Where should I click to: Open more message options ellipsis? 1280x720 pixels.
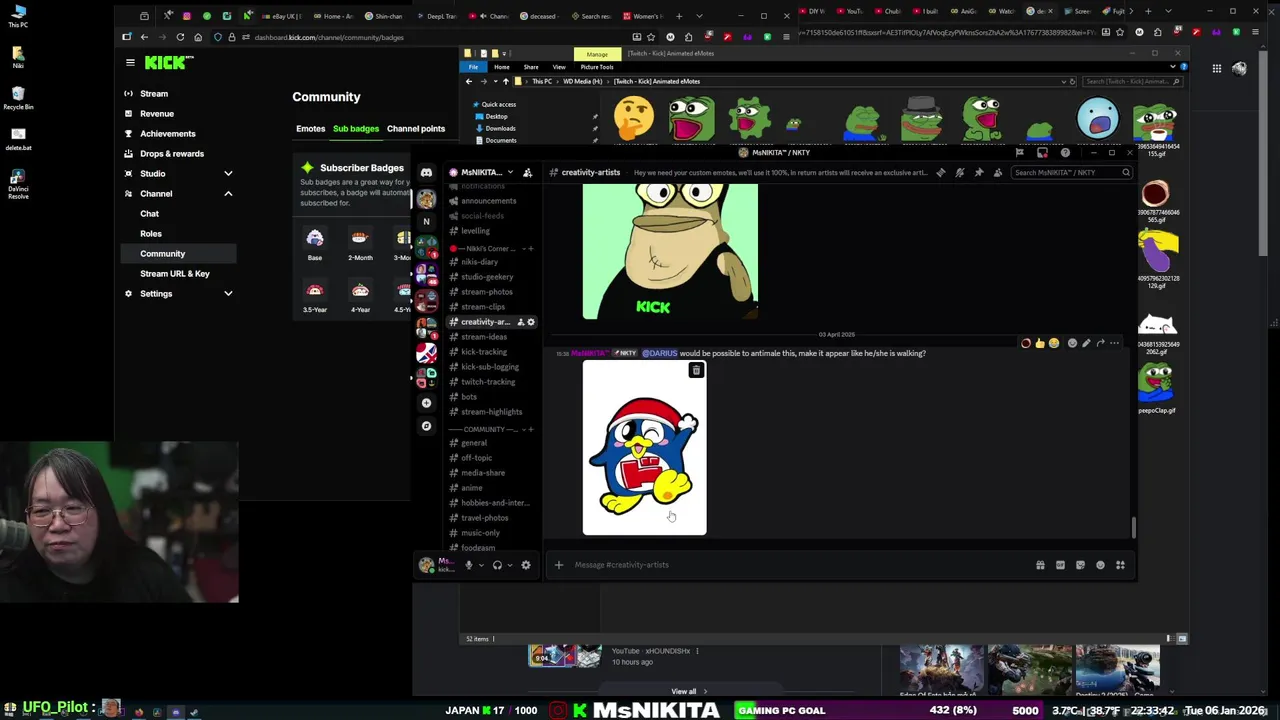click(x=1114, y=343)
